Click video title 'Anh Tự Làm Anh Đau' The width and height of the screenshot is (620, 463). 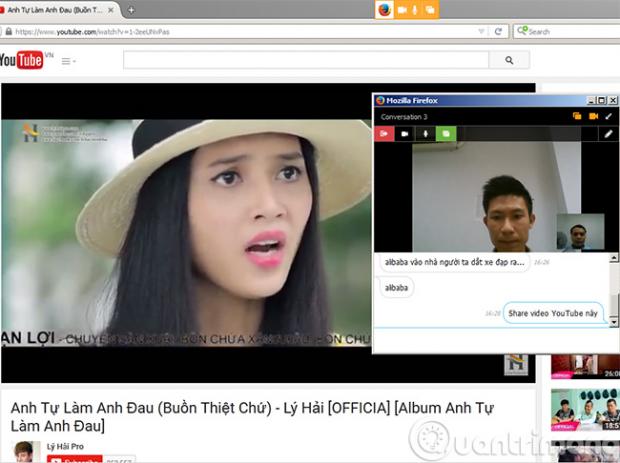[252, 417]
